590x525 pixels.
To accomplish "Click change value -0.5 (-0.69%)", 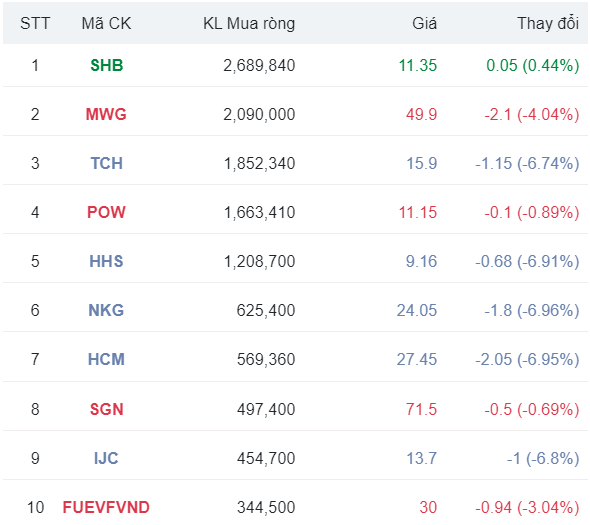I will point(532,409).
